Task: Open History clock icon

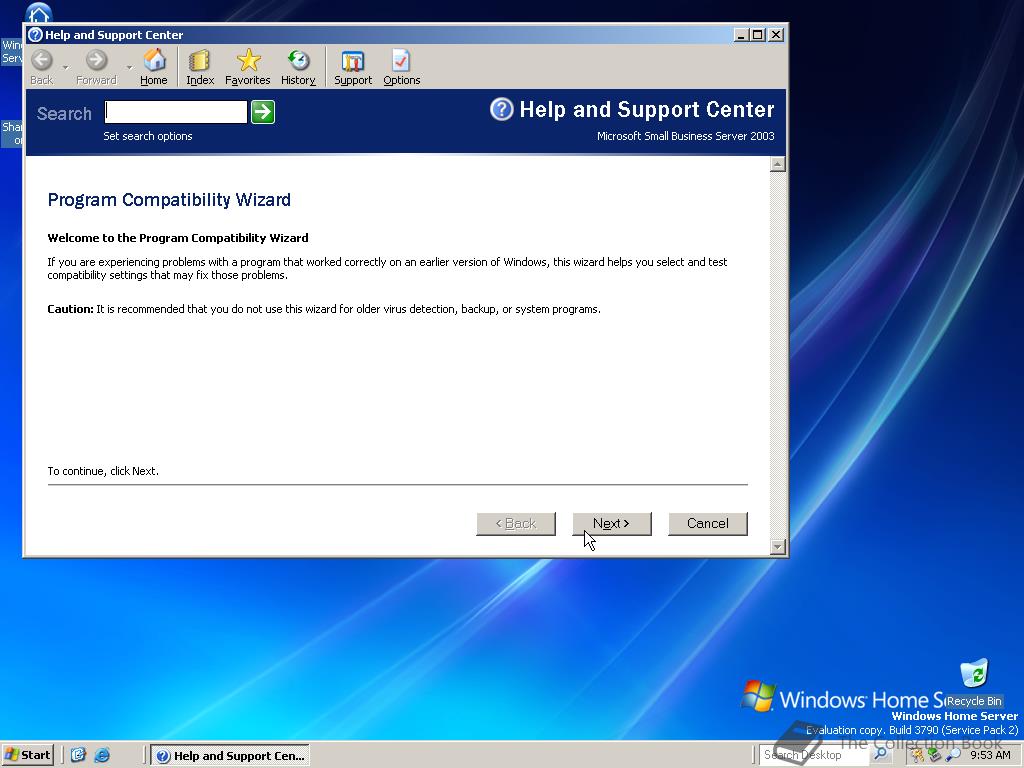Action: click(298, 67)
